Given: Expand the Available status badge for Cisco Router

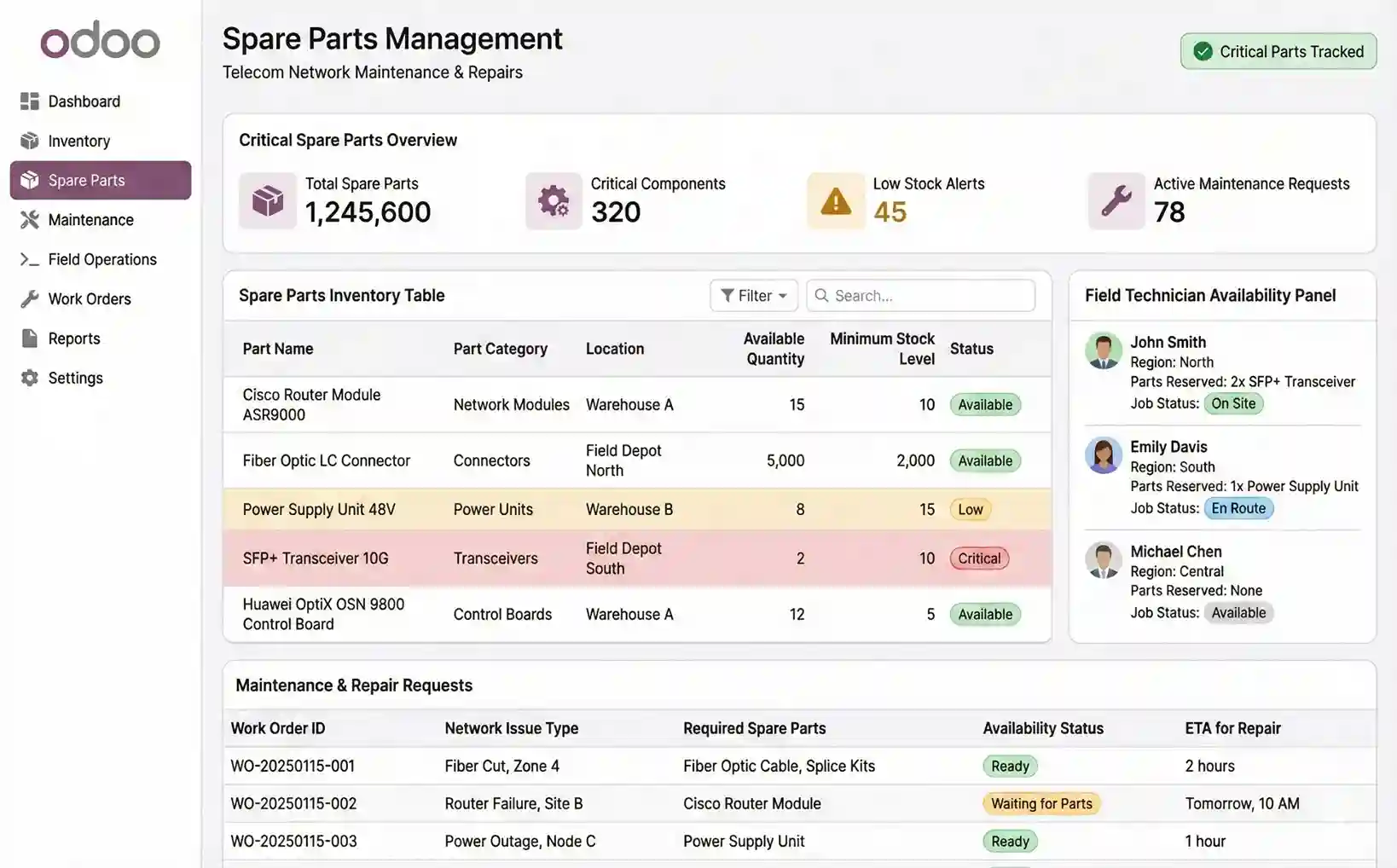Looking at the screenshot, I should 984,404.
